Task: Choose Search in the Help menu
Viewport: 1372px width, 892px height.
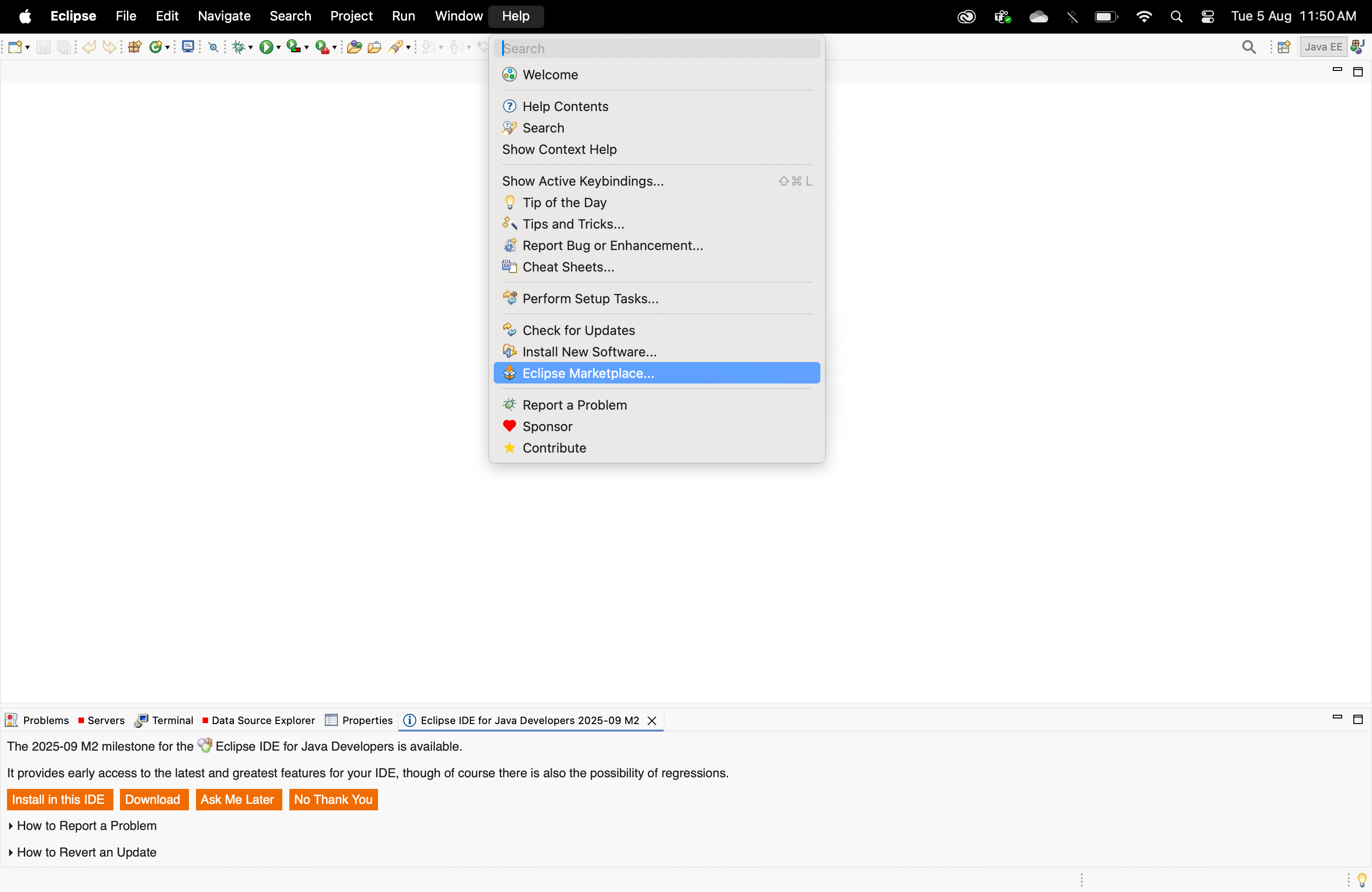Action: tap(657, 128)
